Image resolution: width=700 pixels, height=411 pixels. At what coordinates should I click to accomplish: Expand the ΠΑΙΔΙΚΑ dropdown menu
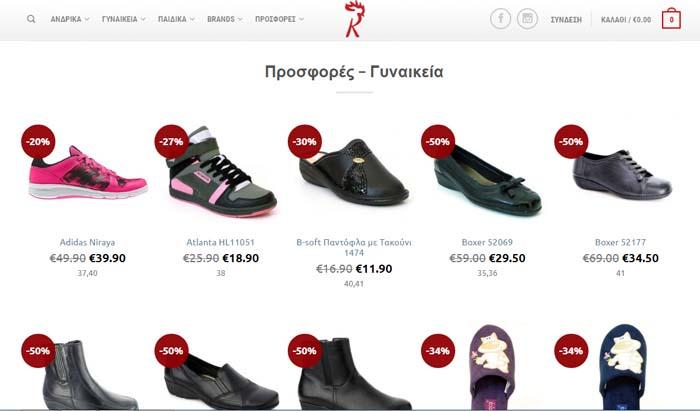pos(176,19)
